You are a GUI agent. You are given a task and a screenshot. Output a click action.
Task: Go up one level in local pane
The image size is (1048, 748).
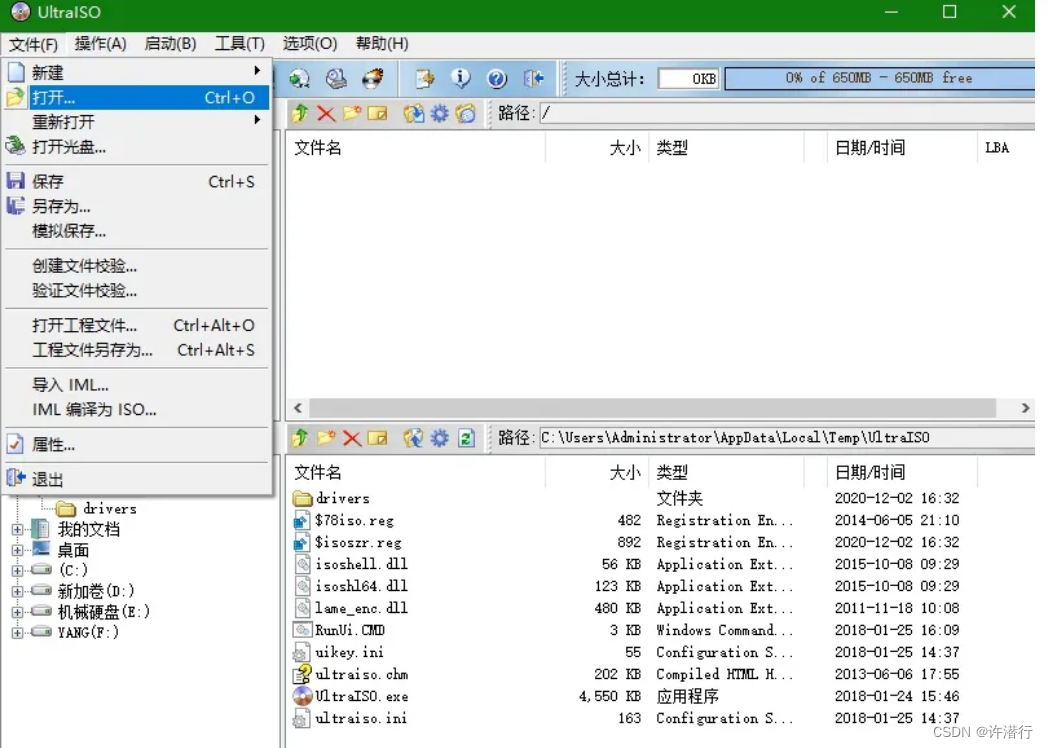coord(300,438)
